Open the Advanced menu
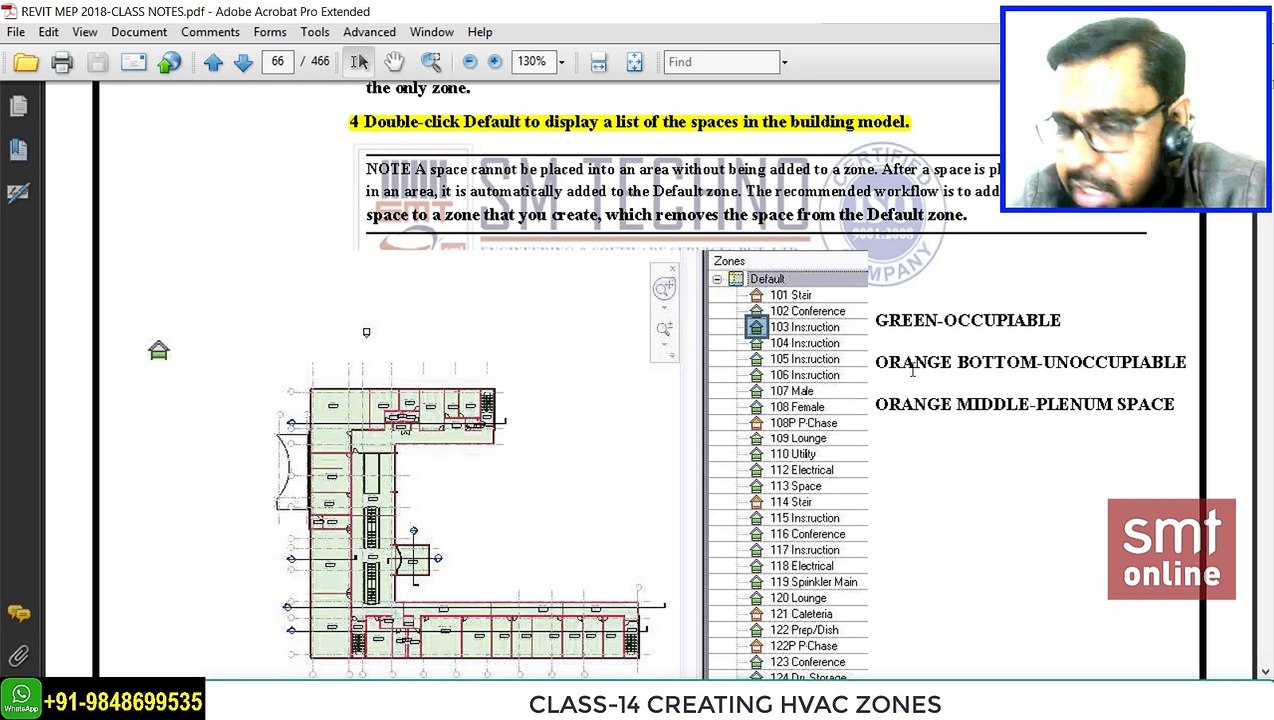 click(369, 32)
